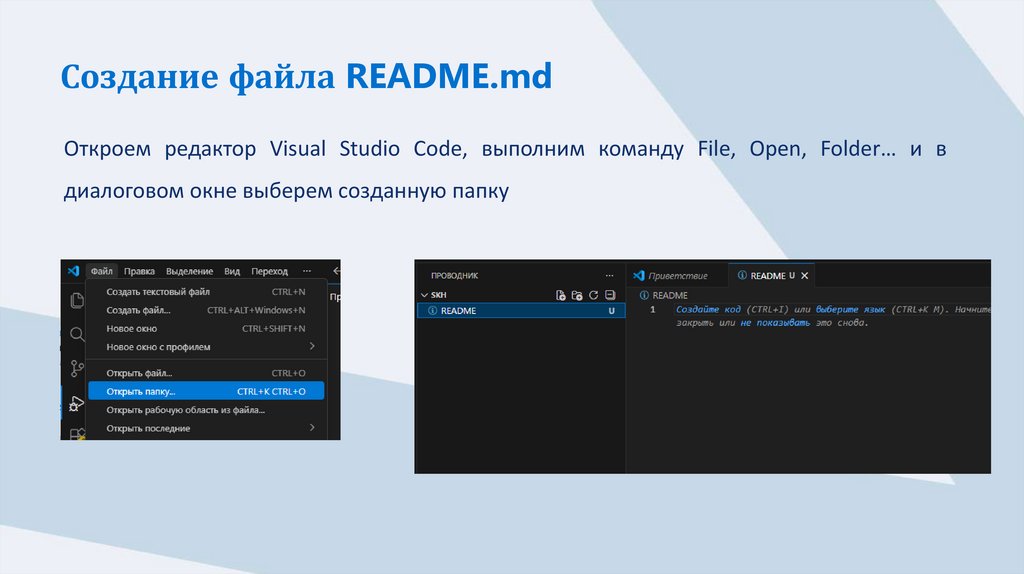Expand Новое окно с профилем submenu
Screen dimensions: 1024x574
click(x=206, y=347)
